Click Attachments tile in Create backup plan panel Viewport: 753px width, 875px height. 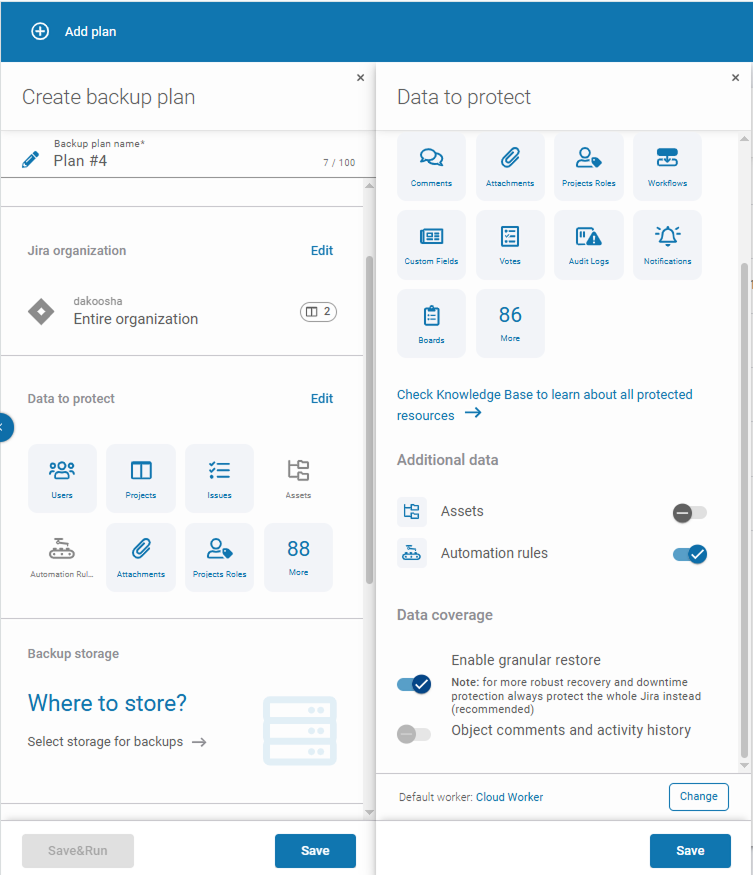pos(141,557)
